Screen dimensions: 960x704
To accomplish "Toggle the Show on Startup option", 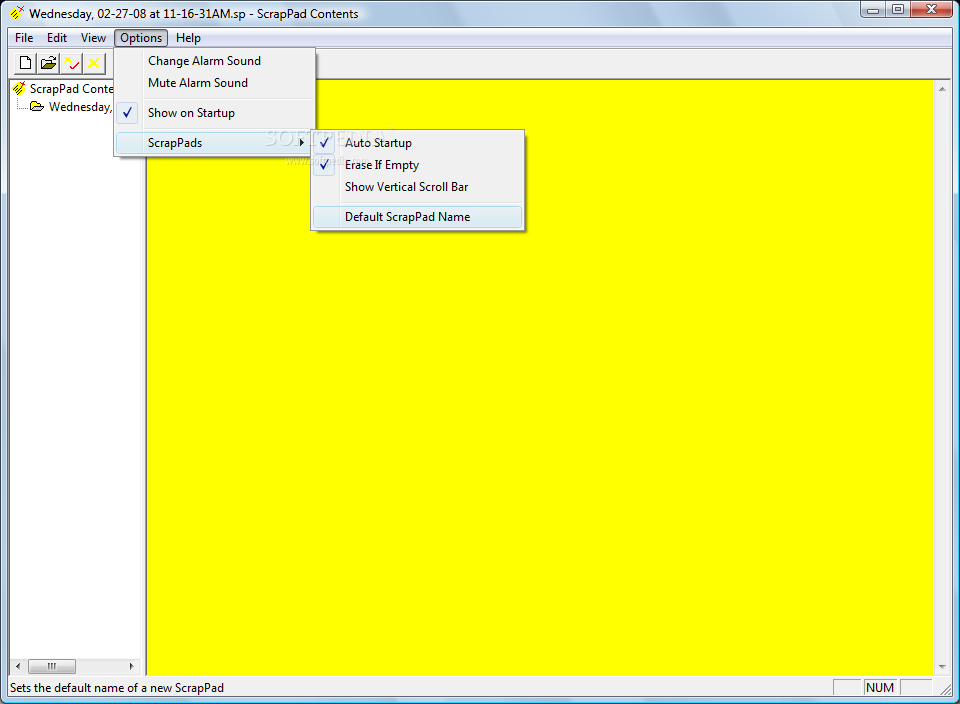I will (x=215, y=113).
